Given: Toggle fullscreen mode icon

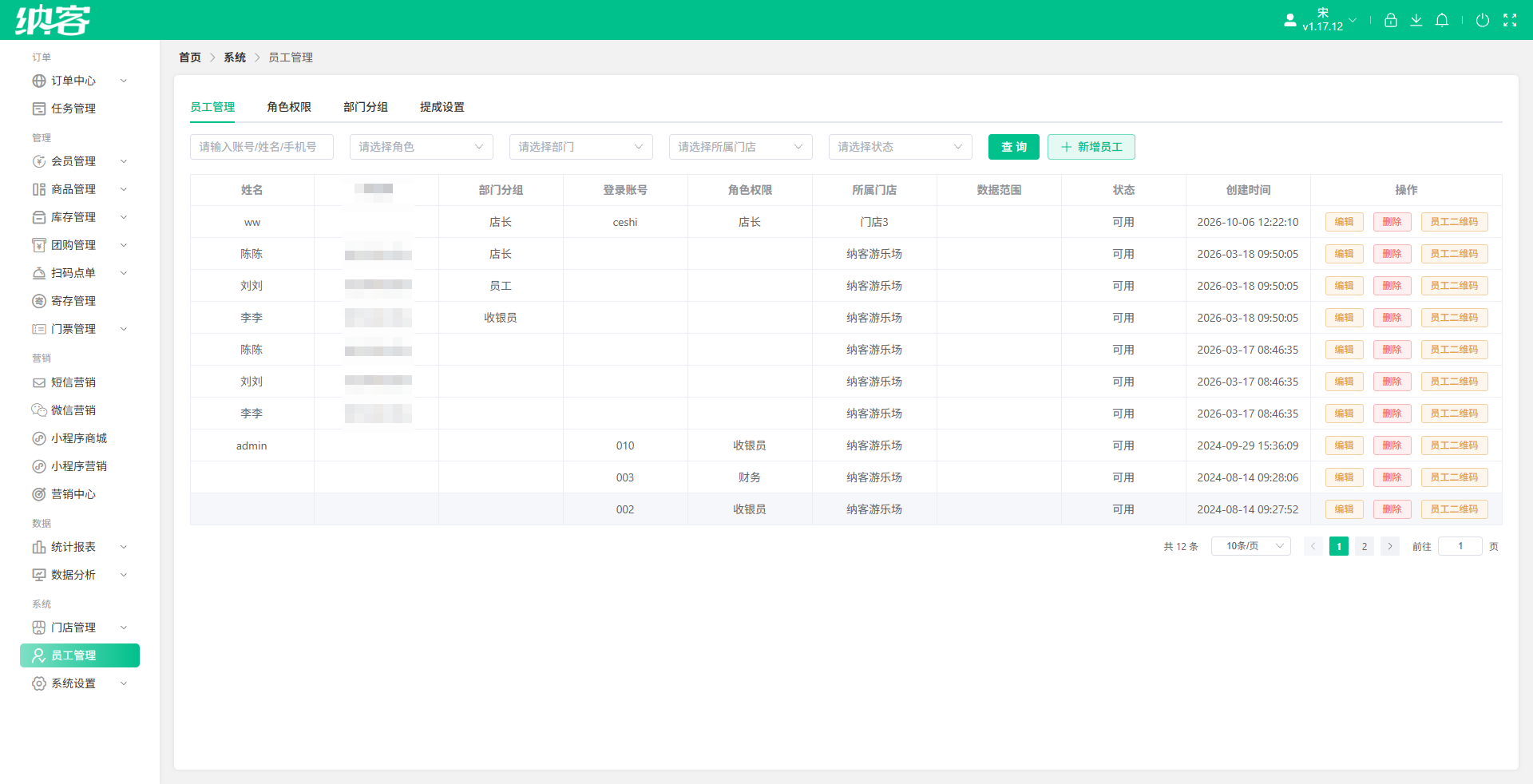Looking at the screenshot, I should tap(1510, 20).
